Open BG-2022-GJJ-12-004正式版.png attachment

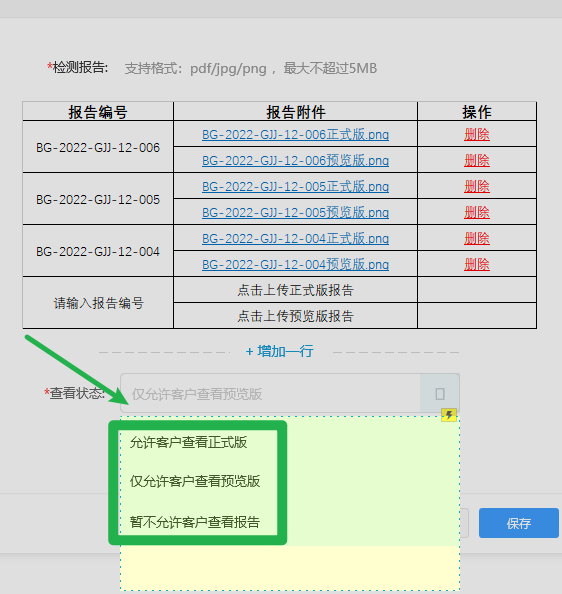[295, 238]
